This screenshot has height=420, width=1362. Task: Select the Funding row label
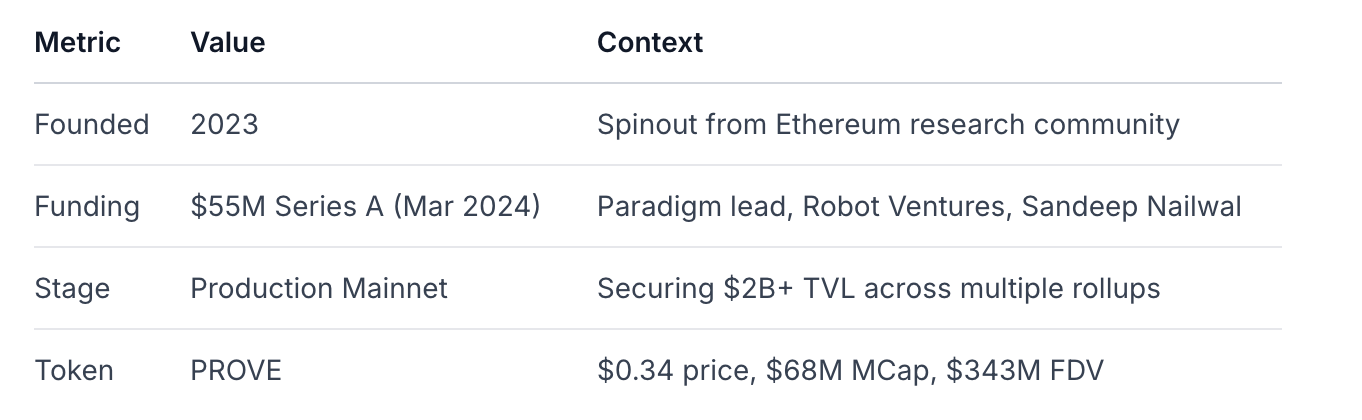click(x=87, y=207)
